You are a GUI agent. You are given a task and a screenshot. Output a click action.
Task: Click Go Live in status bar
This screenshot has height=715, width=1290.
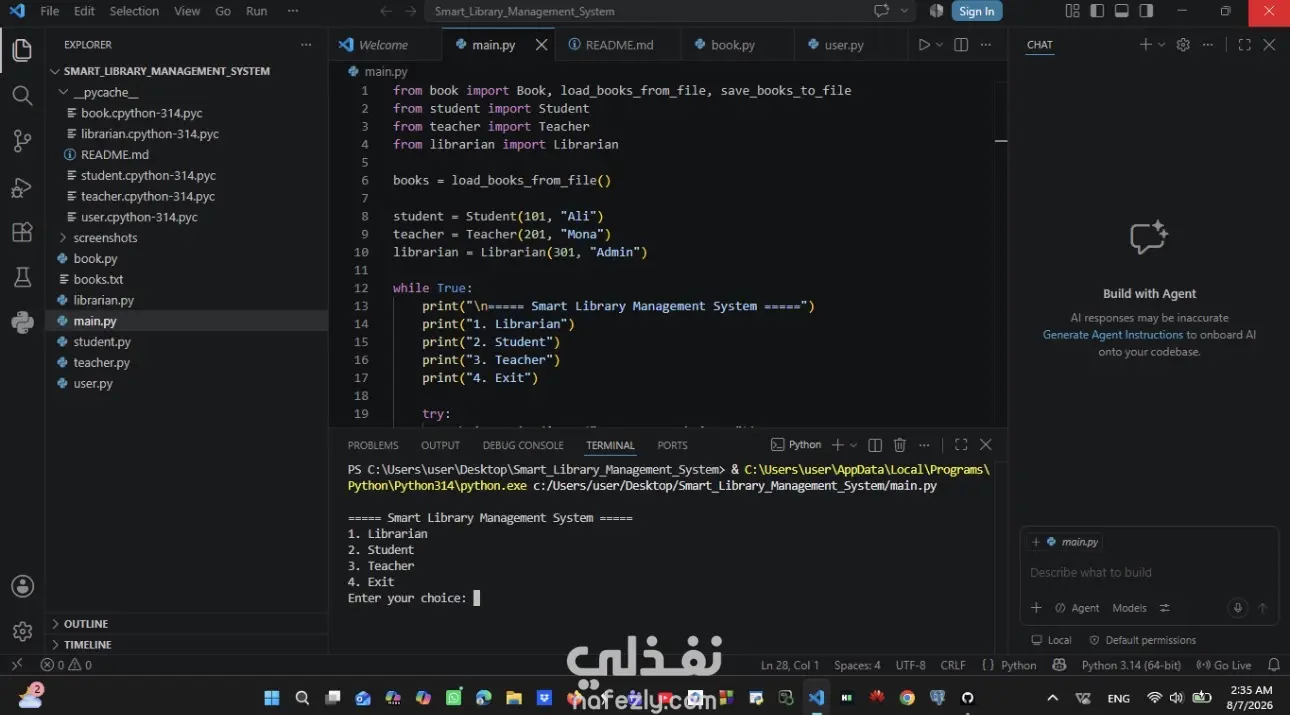[x=1225, y=665]
